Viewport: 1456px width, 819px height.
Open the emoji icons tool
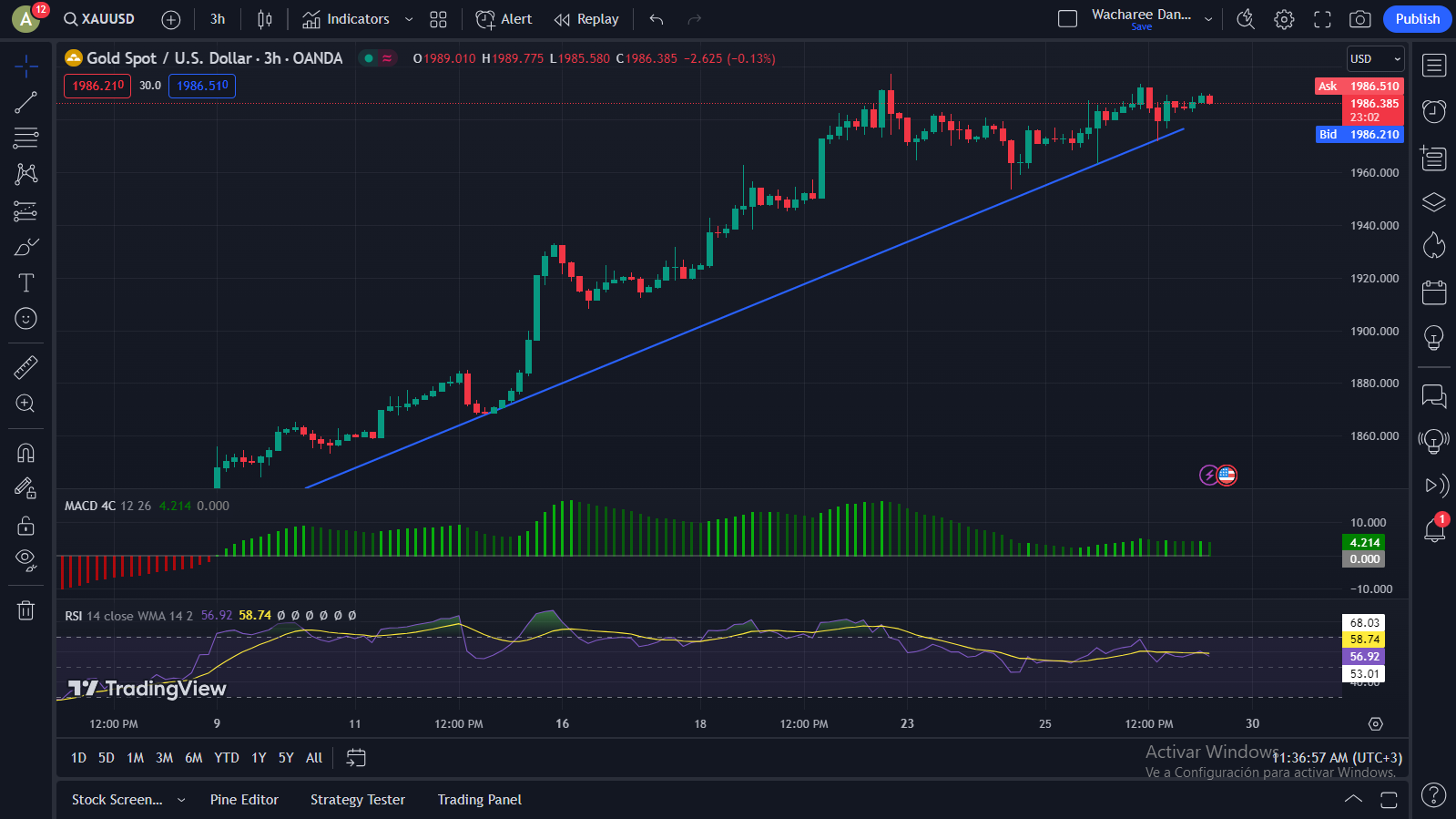[25, 318]
